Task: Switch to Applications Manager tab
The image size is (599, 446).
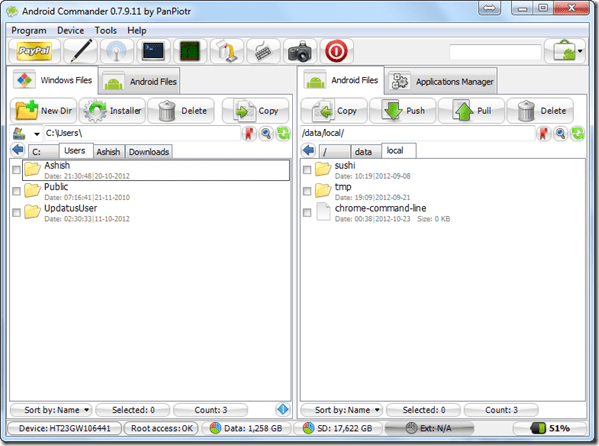Action: [x=441, y=81]
